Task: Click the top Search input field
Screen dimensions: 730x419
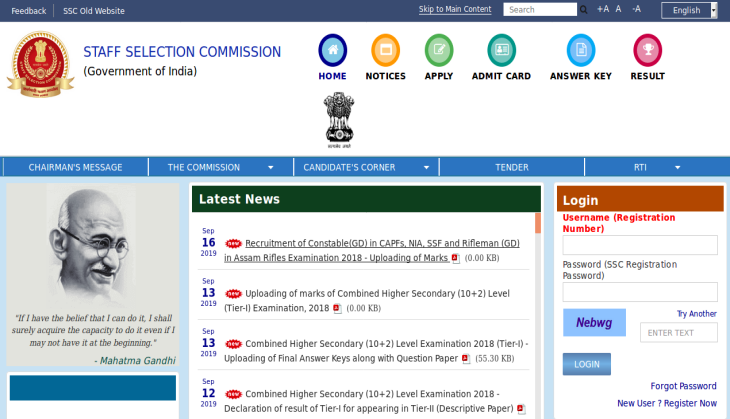Action: point(540,9)
